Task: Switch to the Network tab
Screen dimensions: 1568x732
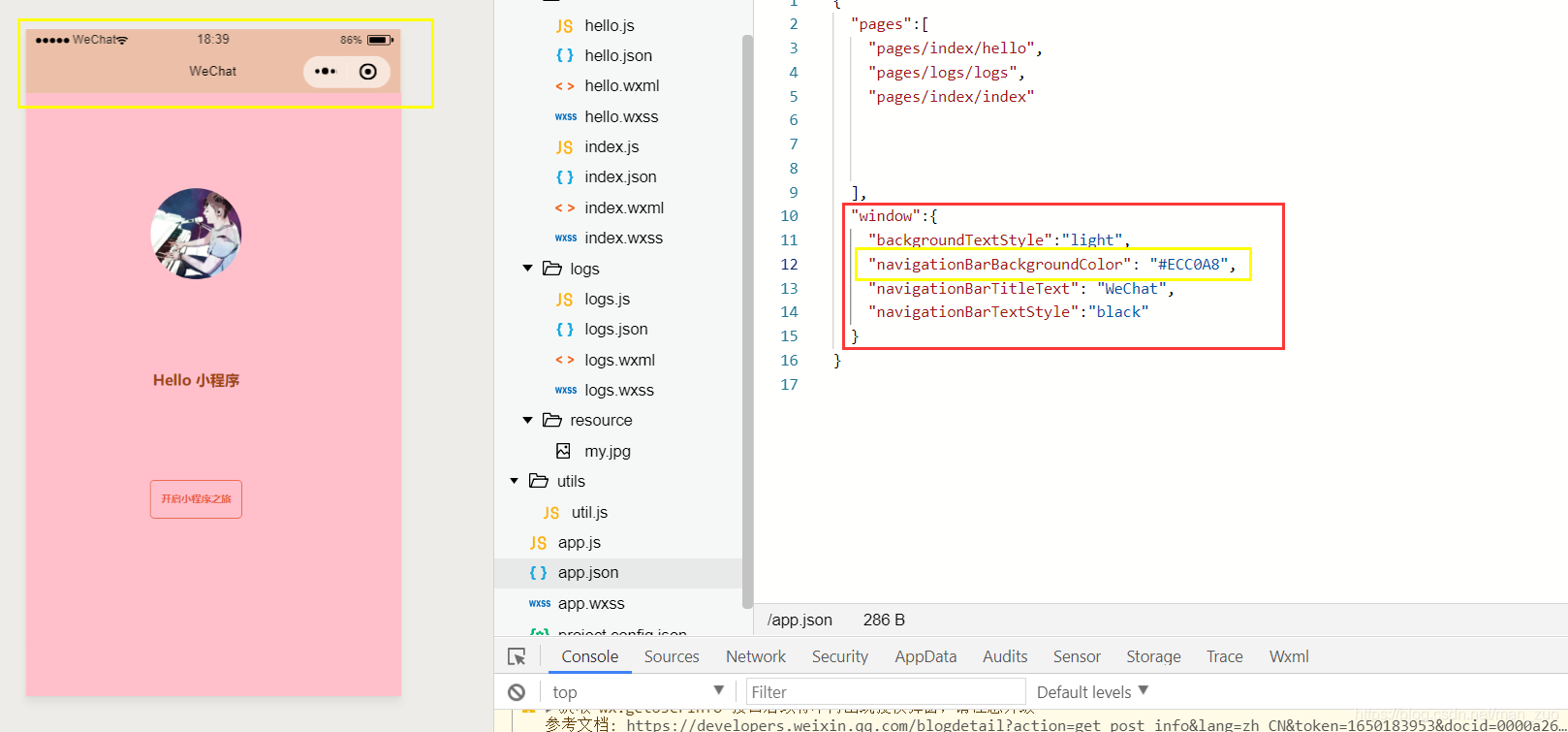Action: click(756, 656)
